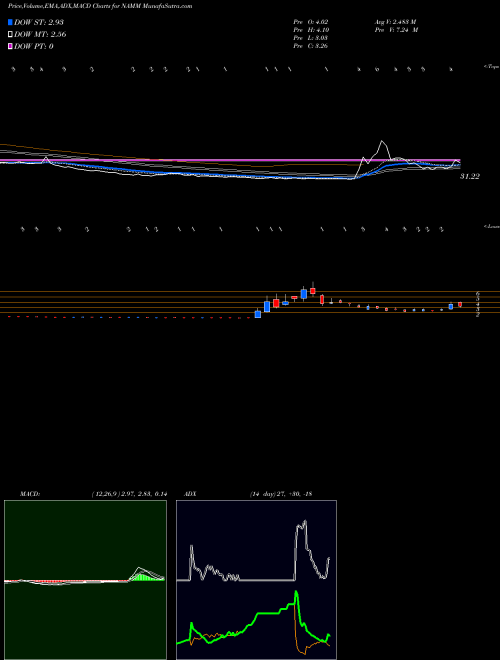Viewport: 500px width, 660px height.
Task: Click the white DOW MT legend swatch
Action: point(10,34)
